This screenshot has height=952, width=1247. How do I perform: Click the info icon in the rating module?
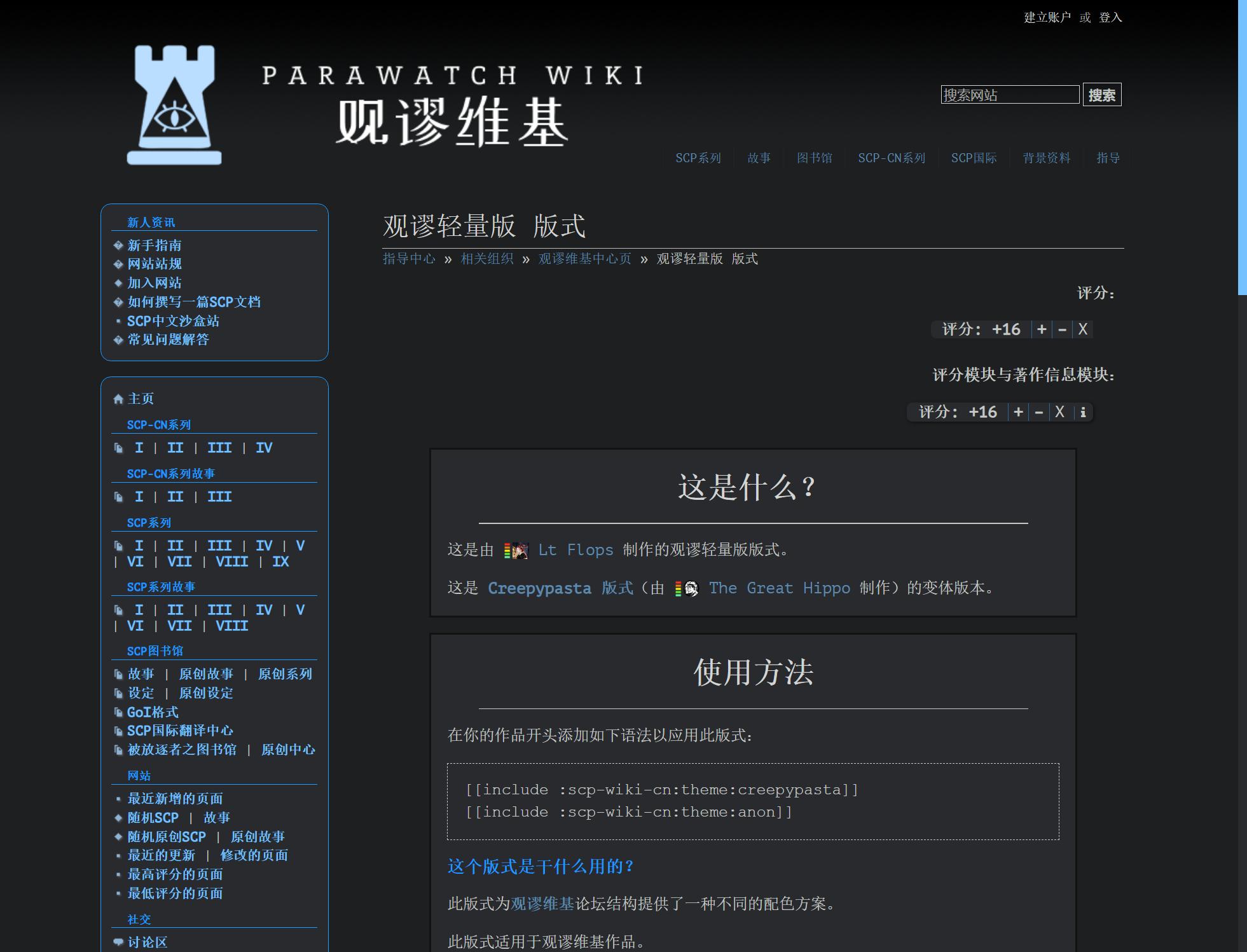coord(1083,412)
